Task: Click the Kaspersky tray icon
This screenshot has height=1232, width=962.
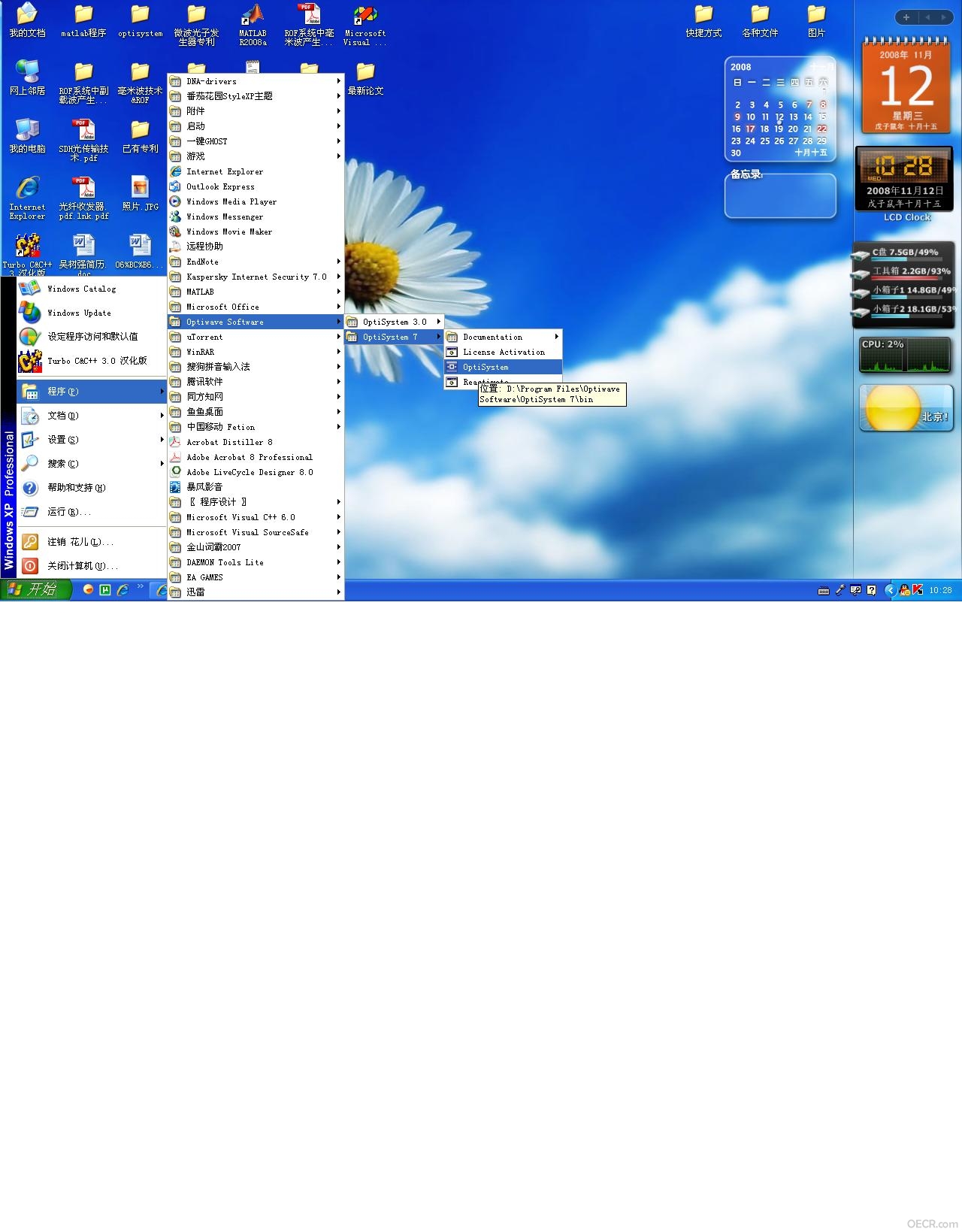Action: click(918, 590)
